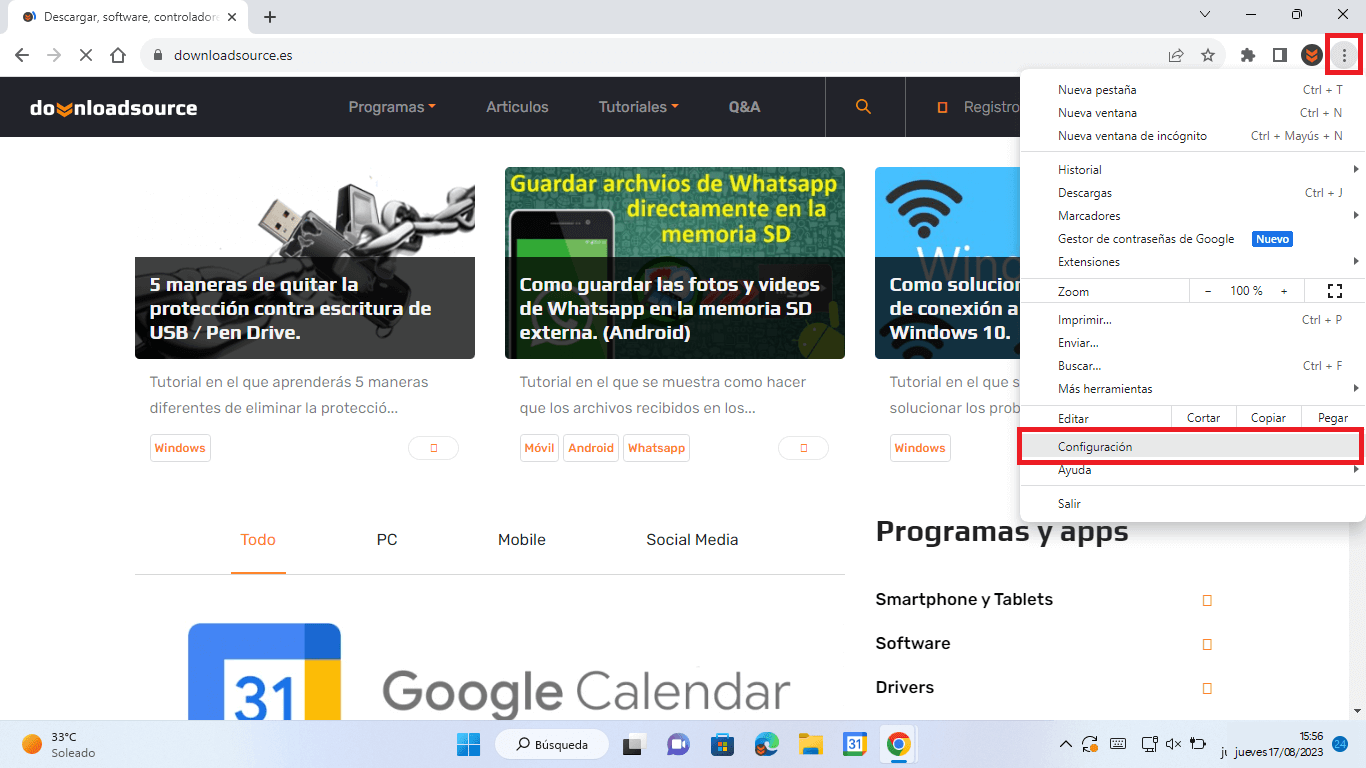Open Microsoft Edge from the taskbar
Viewport: 1366px width, 768px height.
[766, 744]
